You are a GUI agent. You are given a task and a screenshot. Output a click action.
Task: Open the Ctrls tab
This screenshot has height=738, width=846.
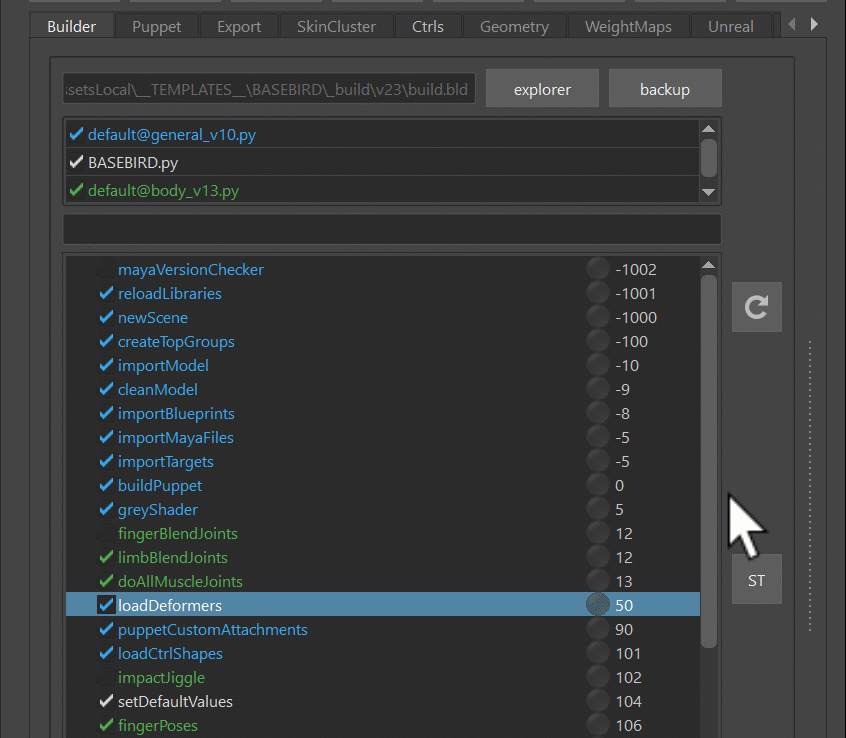pyautogui.click(x=428, y=26)
